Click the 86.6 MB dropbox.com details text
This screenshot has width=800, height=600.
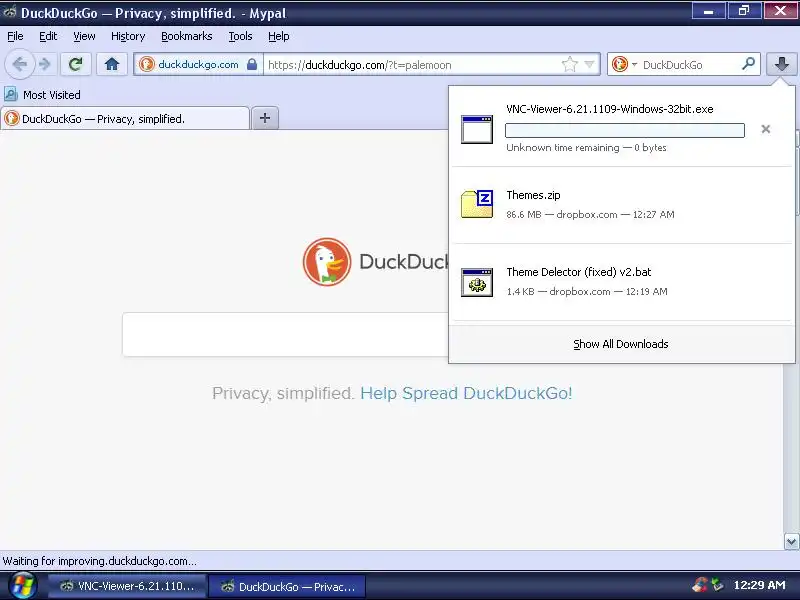point(590,214)
